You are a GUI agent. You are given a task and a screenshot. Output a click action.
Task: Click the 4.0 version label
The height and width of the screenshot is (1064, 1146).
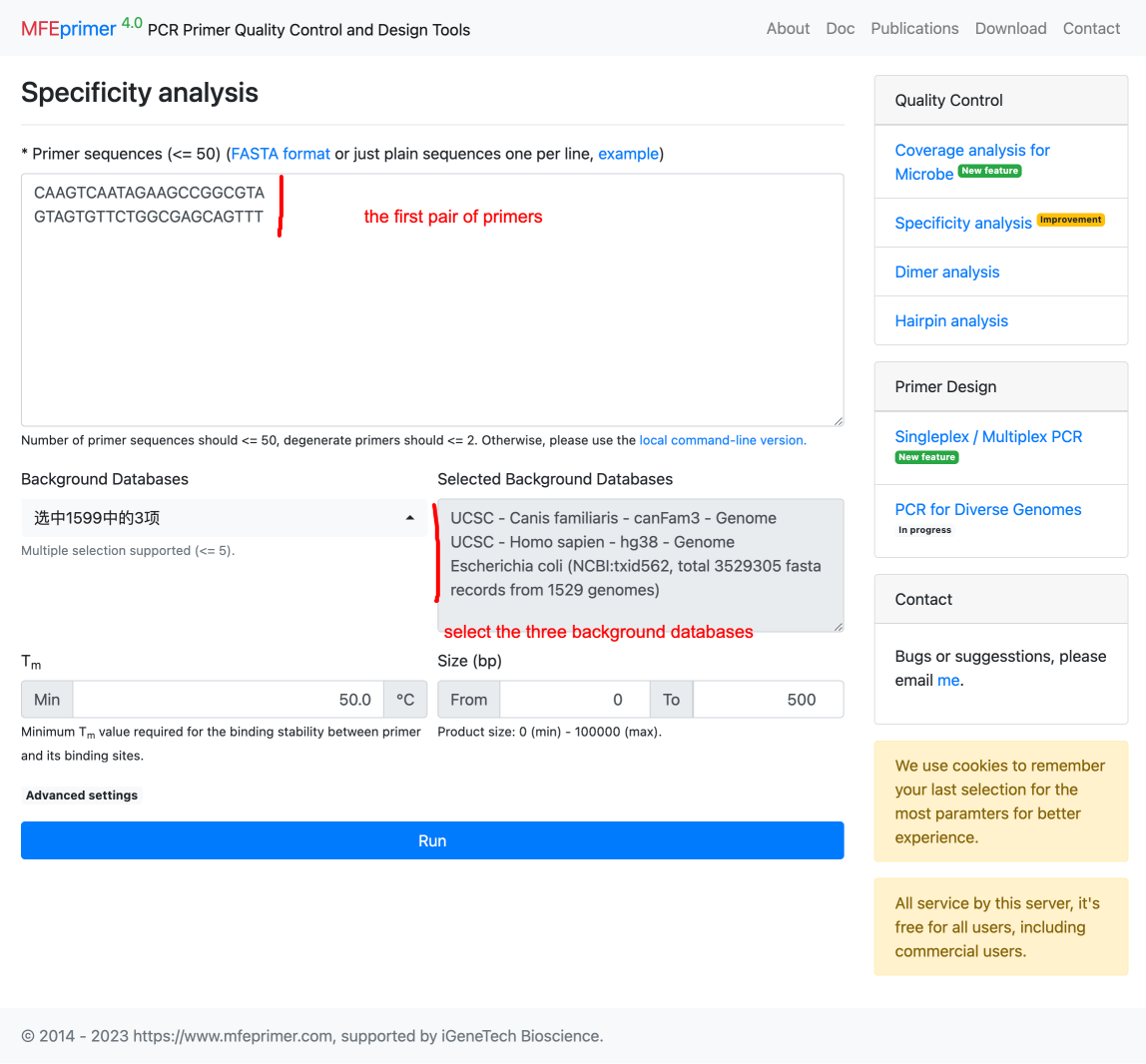132,23
